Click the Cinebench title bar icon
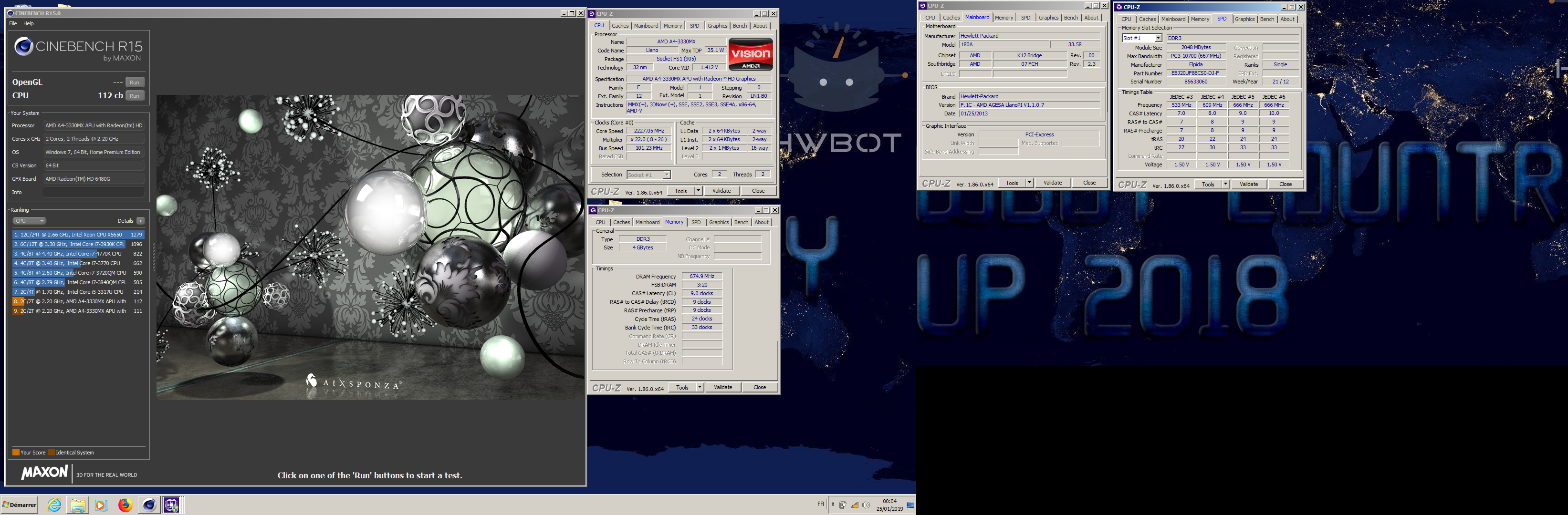 point(10,13)
